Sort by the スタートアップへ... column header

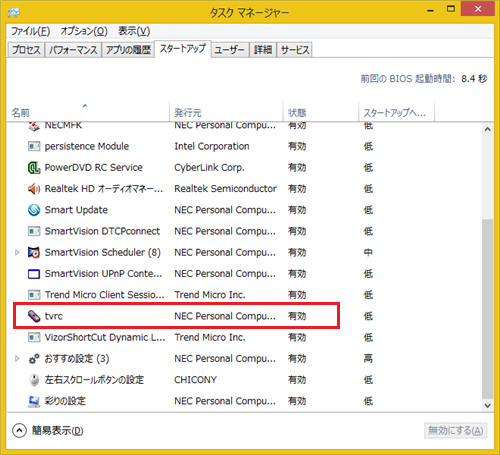396,112
